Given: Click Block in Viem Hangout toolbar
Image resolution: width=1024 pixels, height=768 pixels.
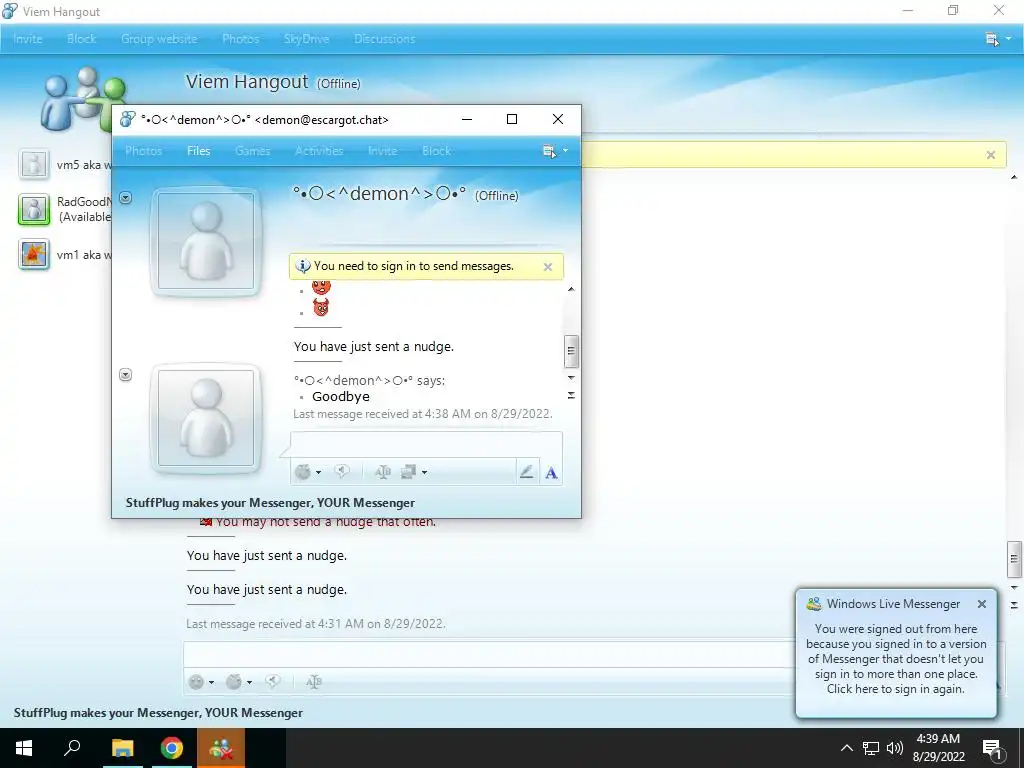Looking at the screenshot, I should 82,39.
